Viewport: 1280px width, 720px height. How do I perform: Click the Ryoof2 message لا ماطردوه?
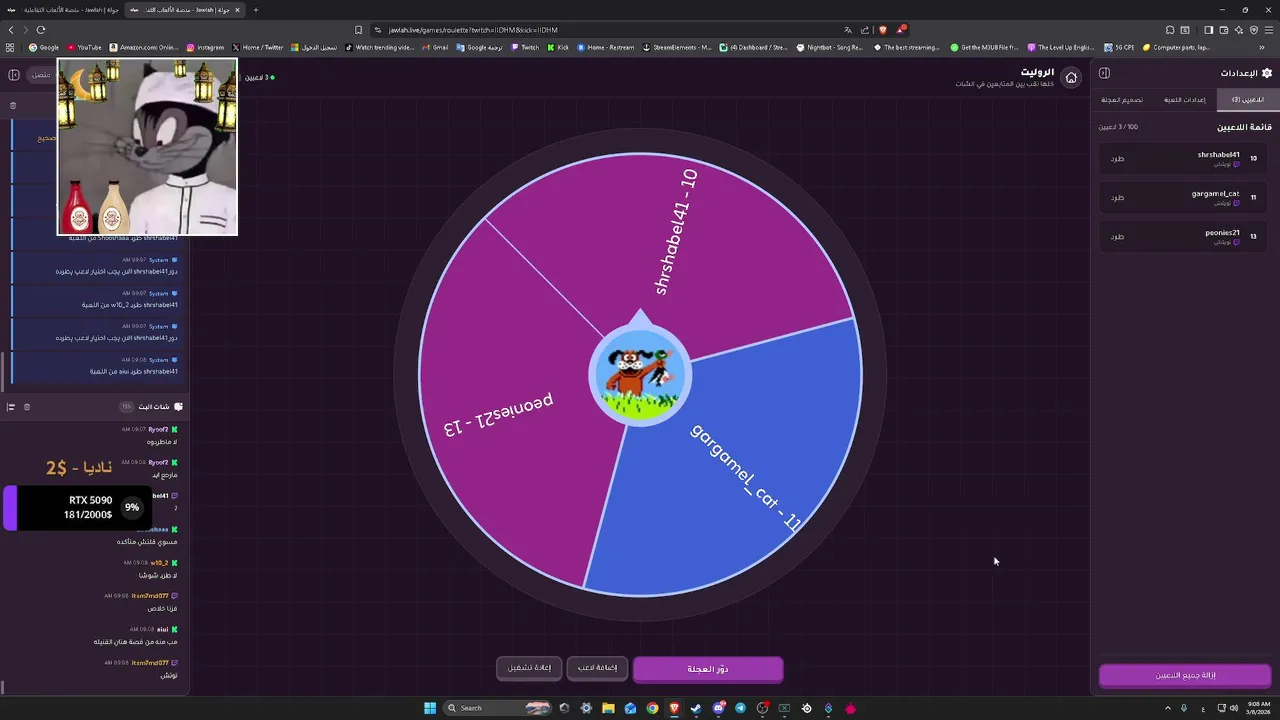coord(162,441)
